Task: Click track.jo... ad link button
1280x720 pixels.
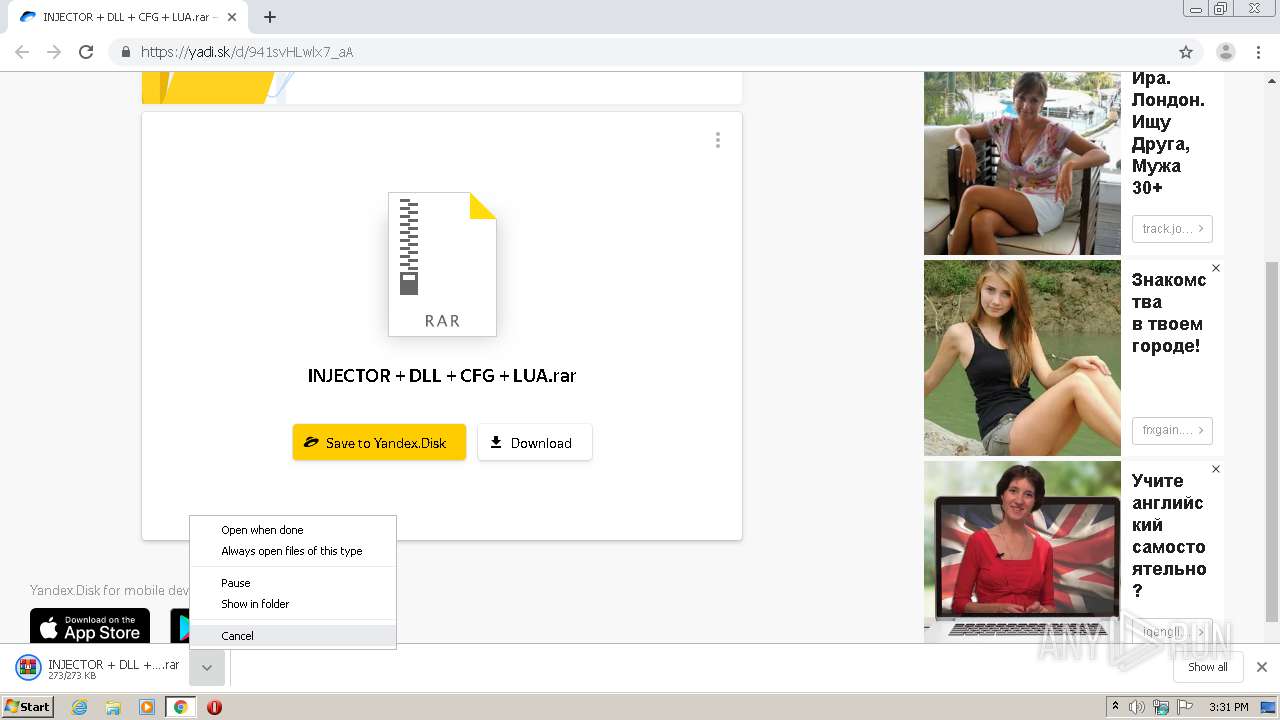Action: [1172, 229]
